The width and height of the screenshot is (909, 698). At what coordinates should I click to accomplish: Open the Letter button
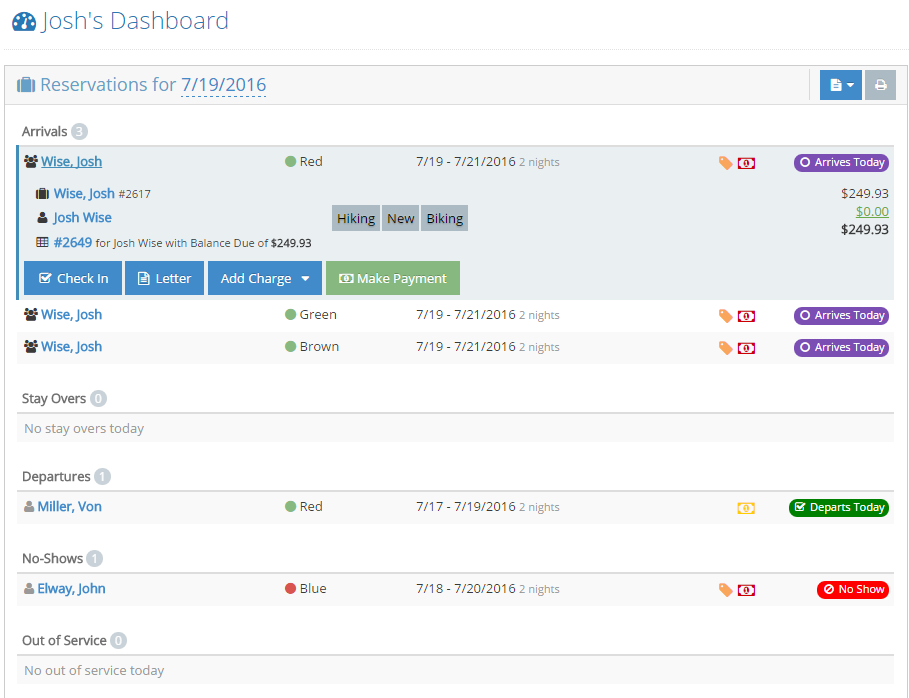click(165, 278)
